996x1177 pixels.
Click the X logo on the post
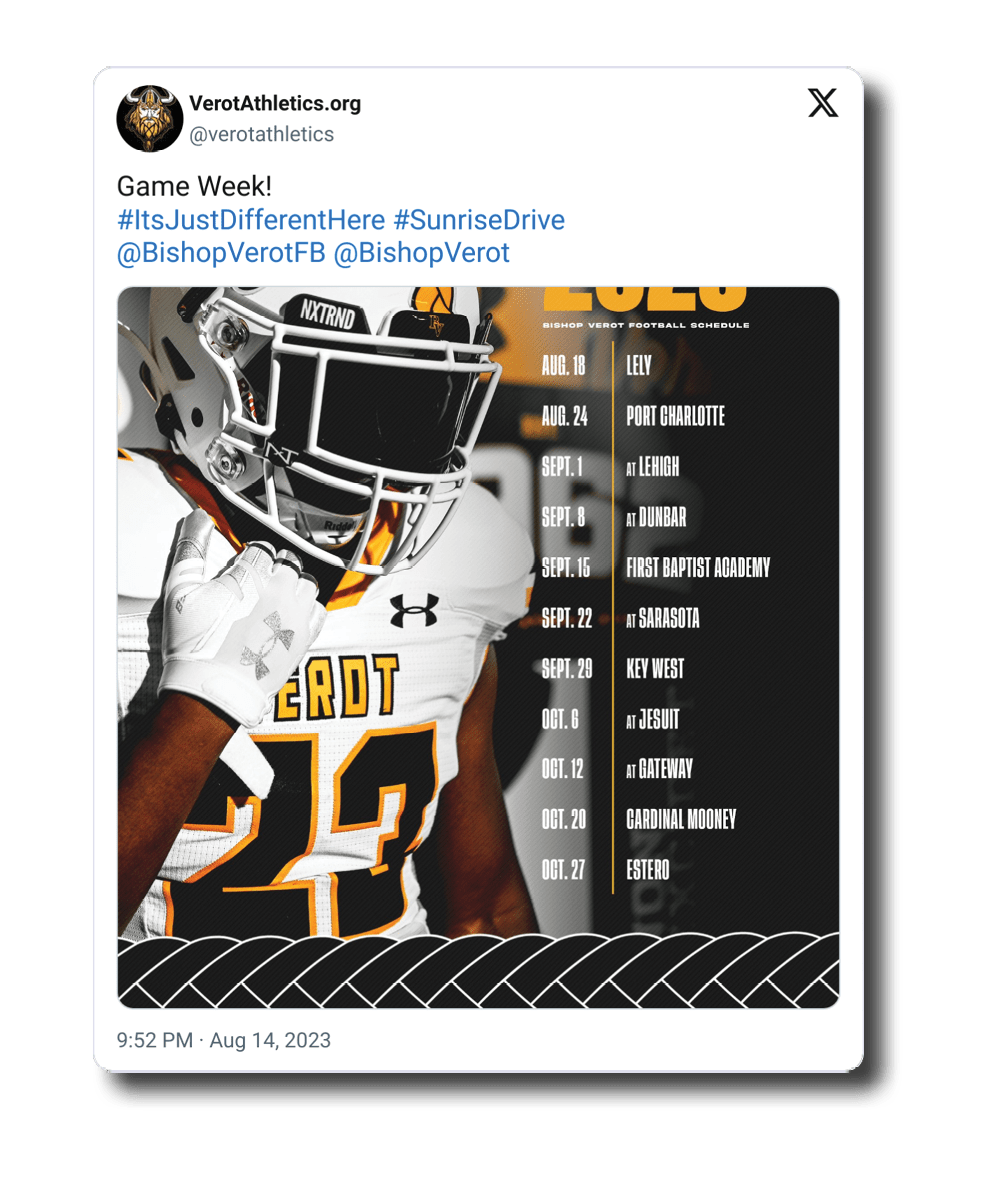pos(823,103)
